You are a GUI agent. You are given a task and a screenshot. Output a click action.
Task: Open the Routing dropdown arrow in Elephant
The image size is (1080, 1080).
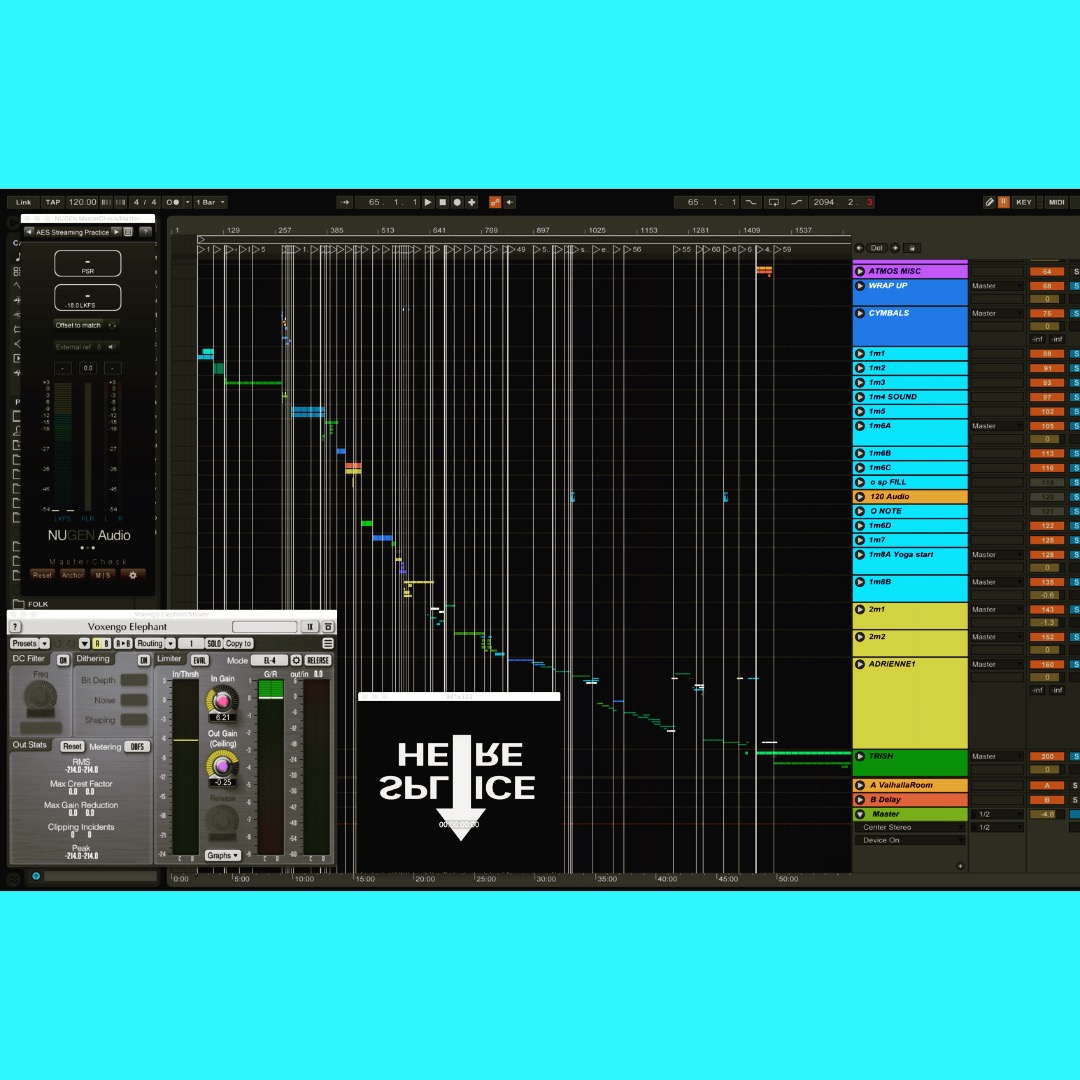click(x=170, y=643)
